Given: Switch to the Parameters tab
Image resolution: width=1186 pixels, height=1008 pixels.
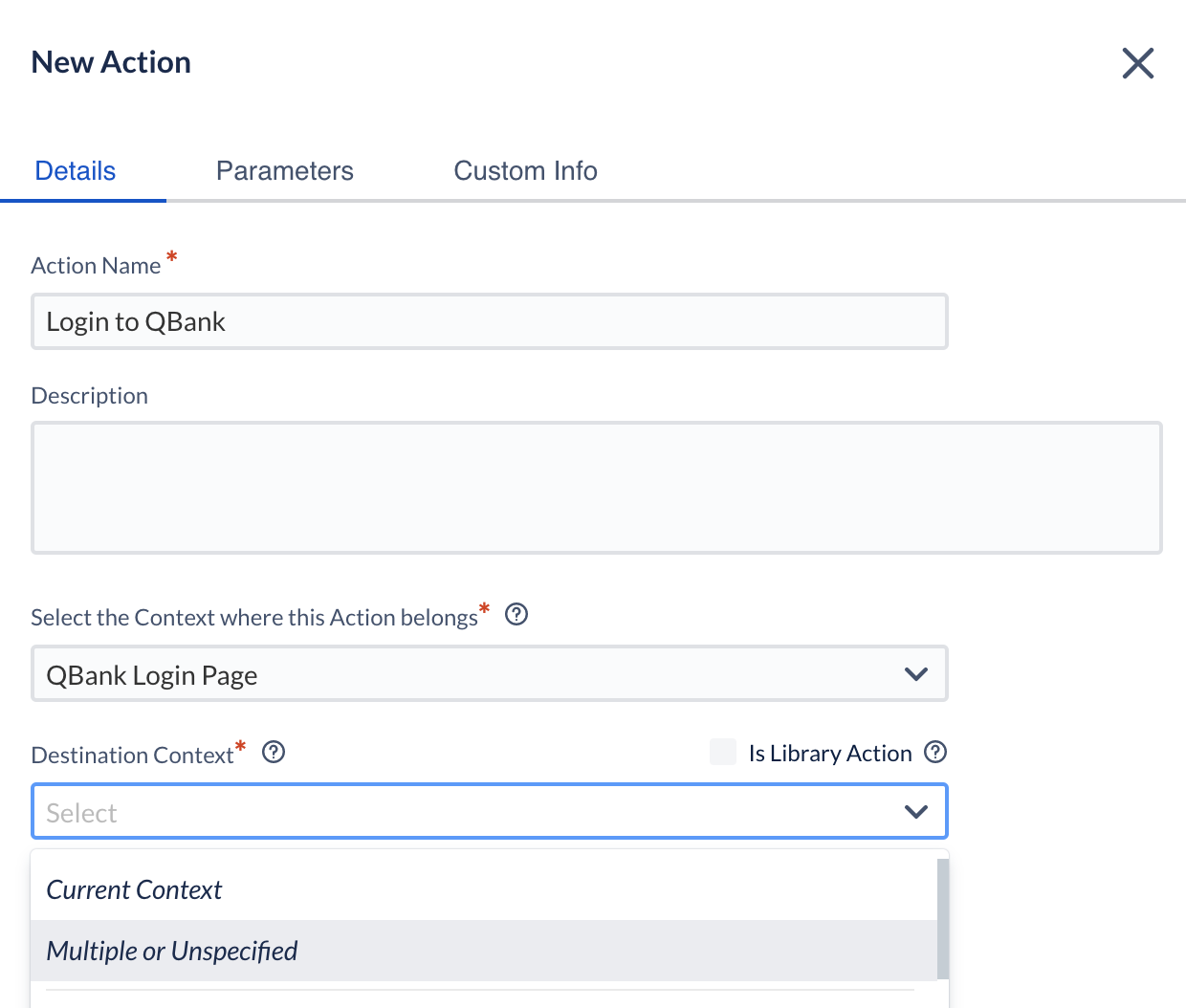Looking at the screenshot, I should [284, 171].
